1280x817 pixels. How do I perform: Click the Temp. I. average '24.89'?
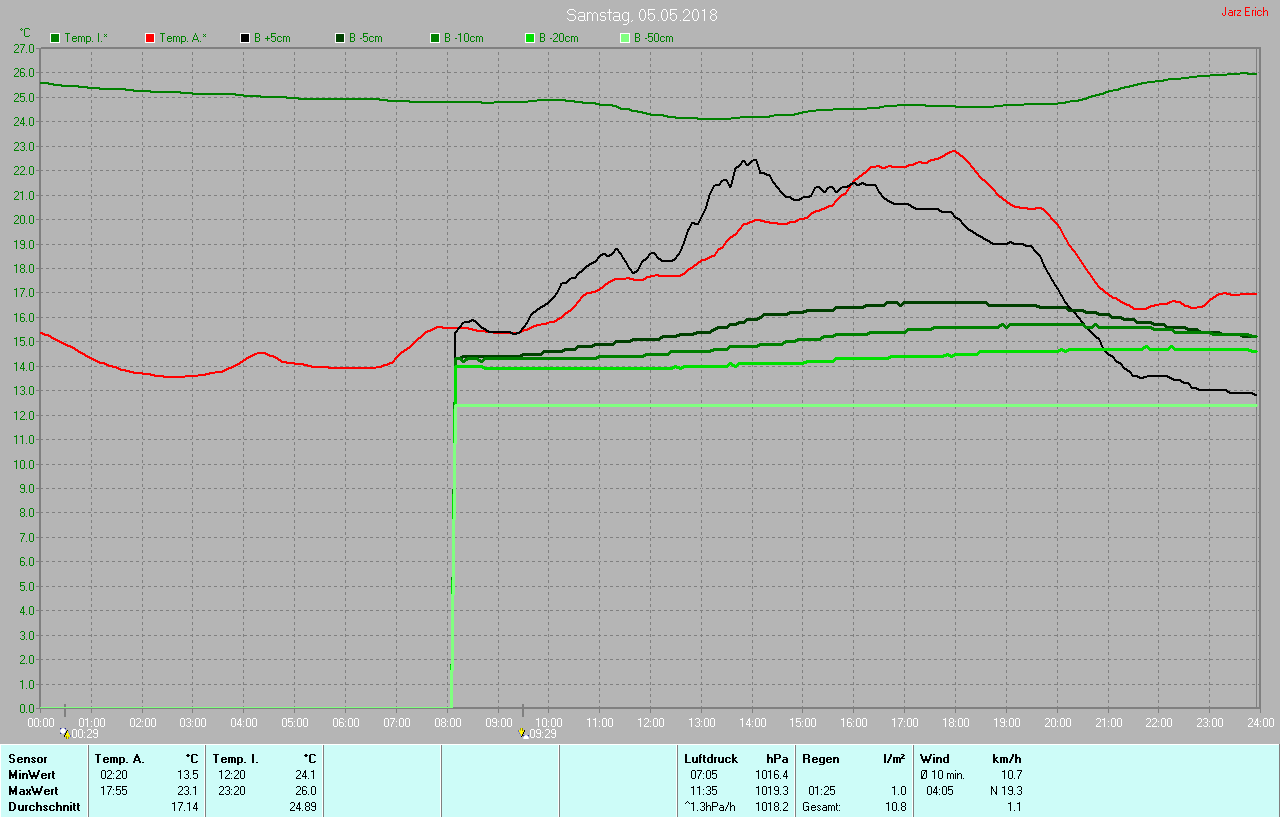(302, 807)
